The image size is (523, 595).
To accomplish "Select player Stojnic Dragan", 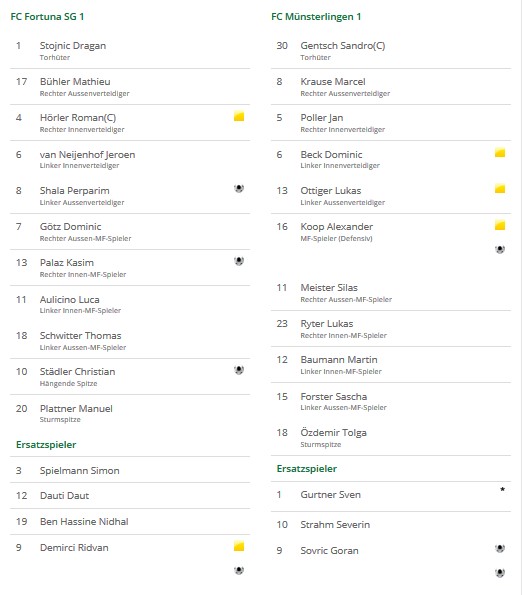I will point(73,46).
